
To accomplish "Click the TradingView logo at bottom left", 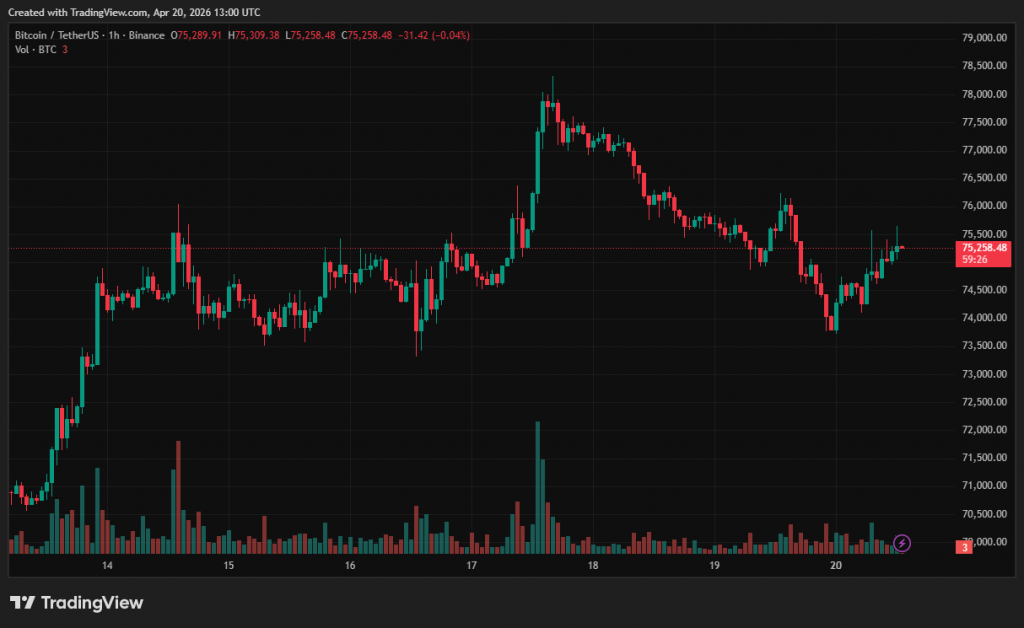I will point(76,602).
